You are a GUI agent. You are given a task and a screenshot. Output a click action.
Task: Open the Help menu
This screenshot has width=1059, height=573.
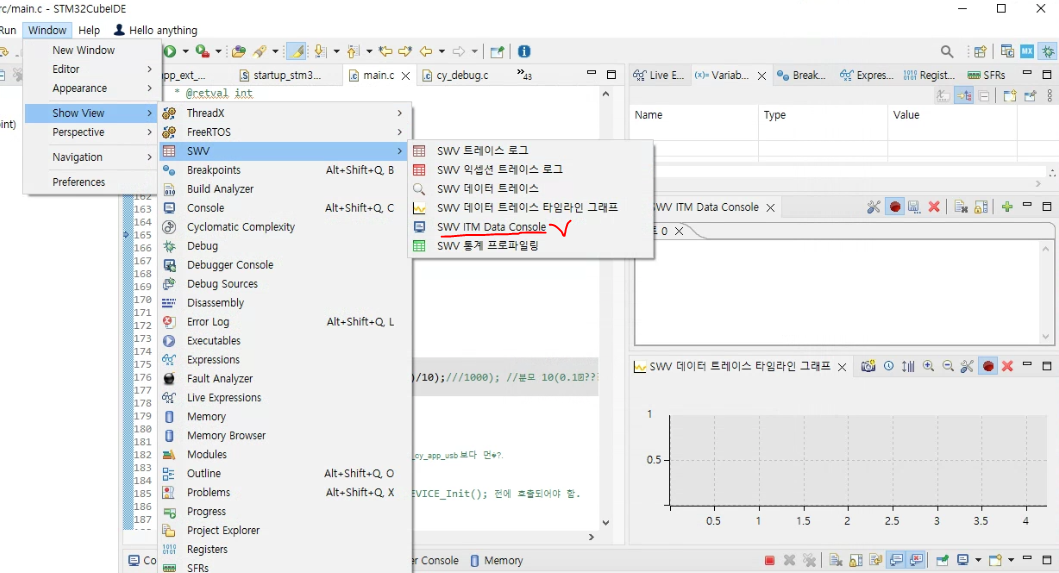88,30
